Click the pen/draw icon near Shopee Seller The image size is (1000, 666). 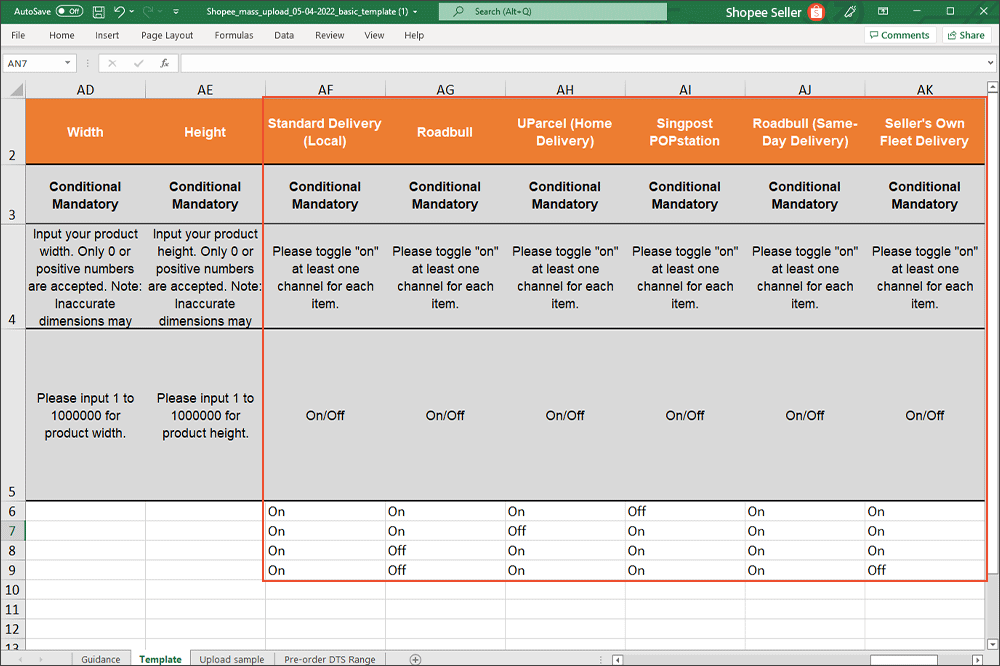point(851,12)
